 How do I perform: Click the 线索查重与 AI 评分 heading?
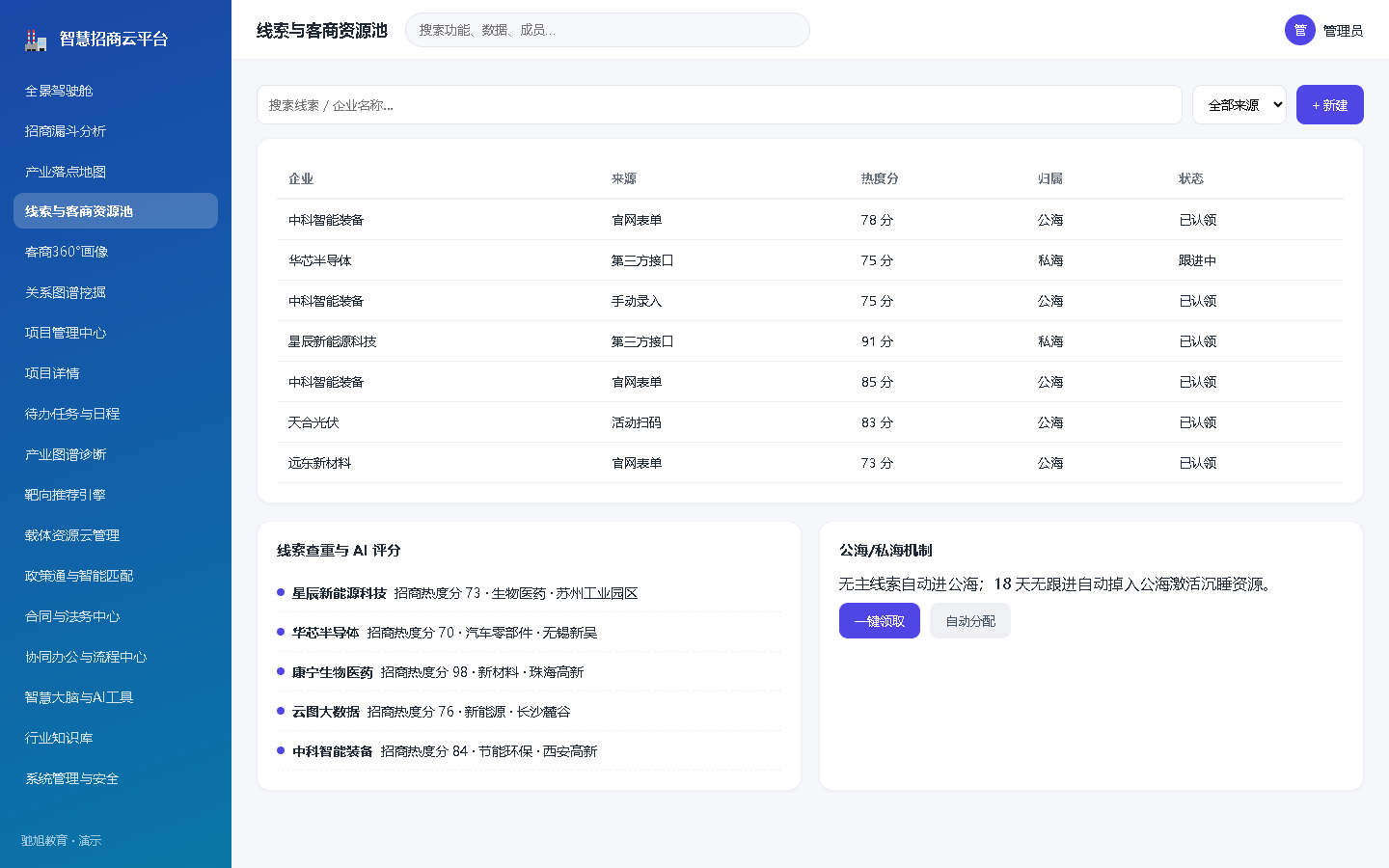point(339,551)
